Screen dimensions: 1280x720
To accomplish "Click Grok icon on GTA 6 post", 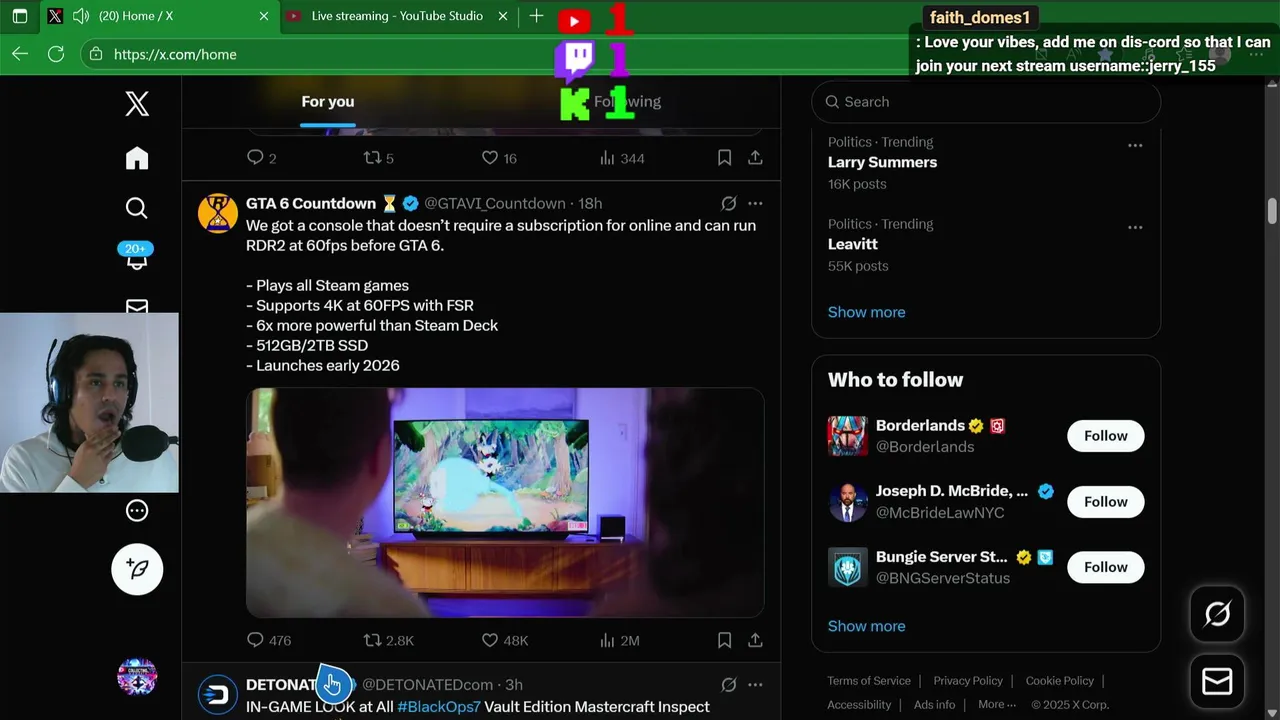I will coord(729,203).
